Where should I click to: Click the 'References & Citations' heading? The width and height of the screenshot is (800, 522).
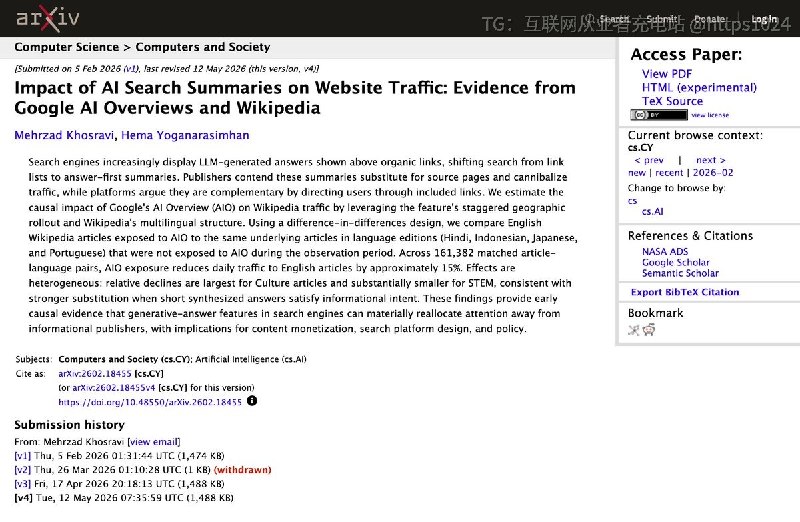click(x=690, y=236)
